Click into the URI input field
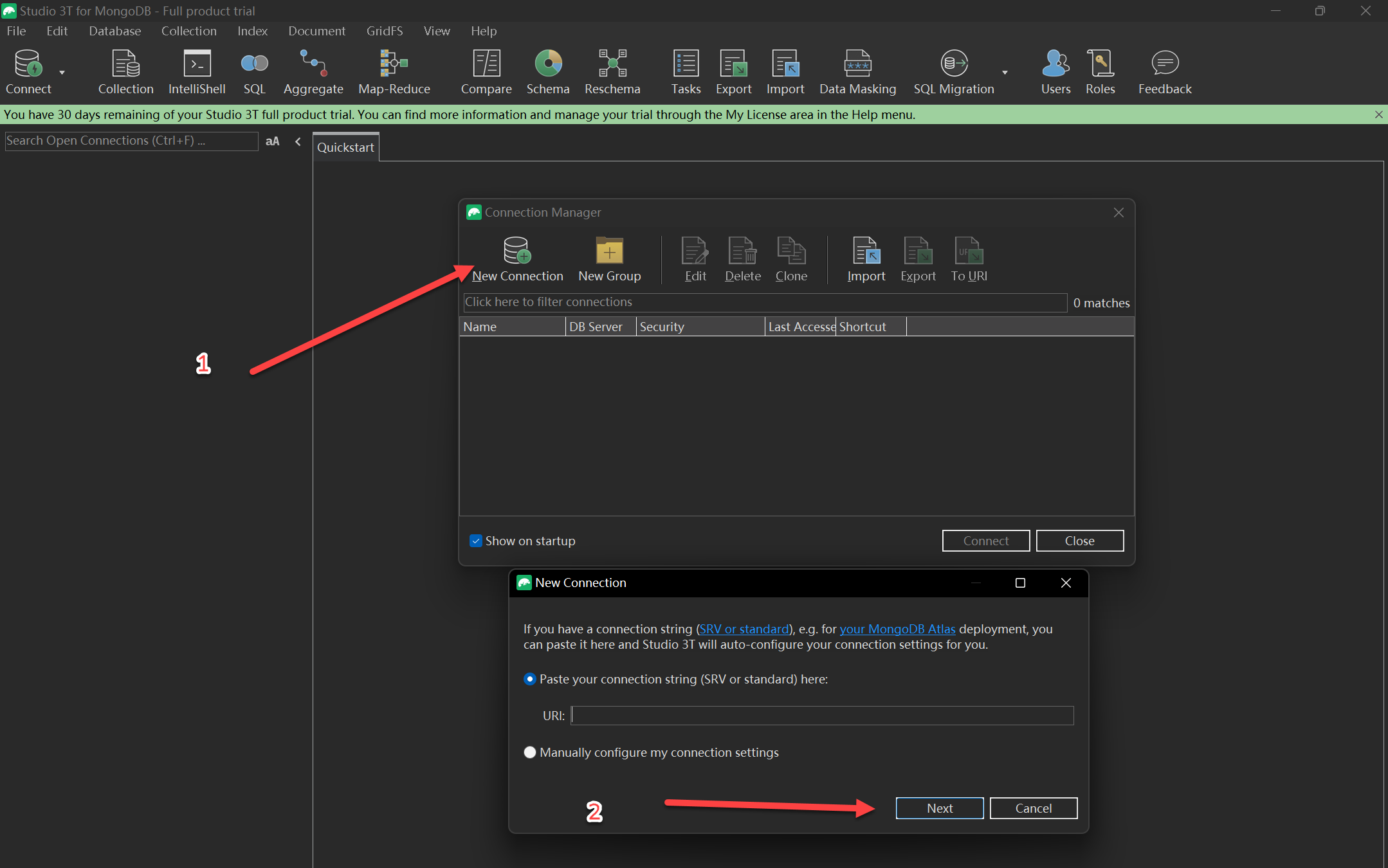The image size is (1388, 868). click(822, 716)
